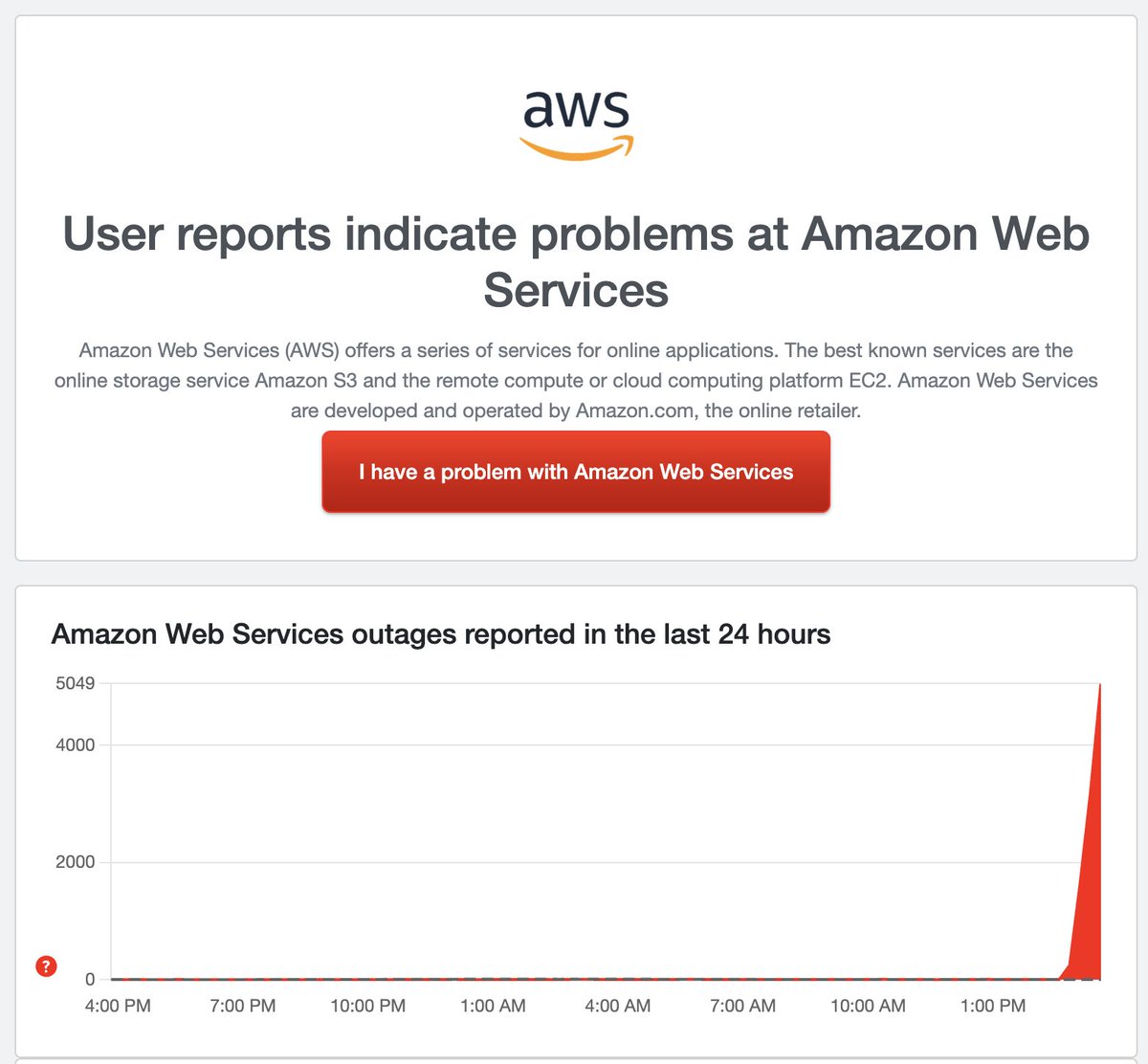Click the AWS description paragraph
The image size is (1148, 1064).
coord(576,381)
